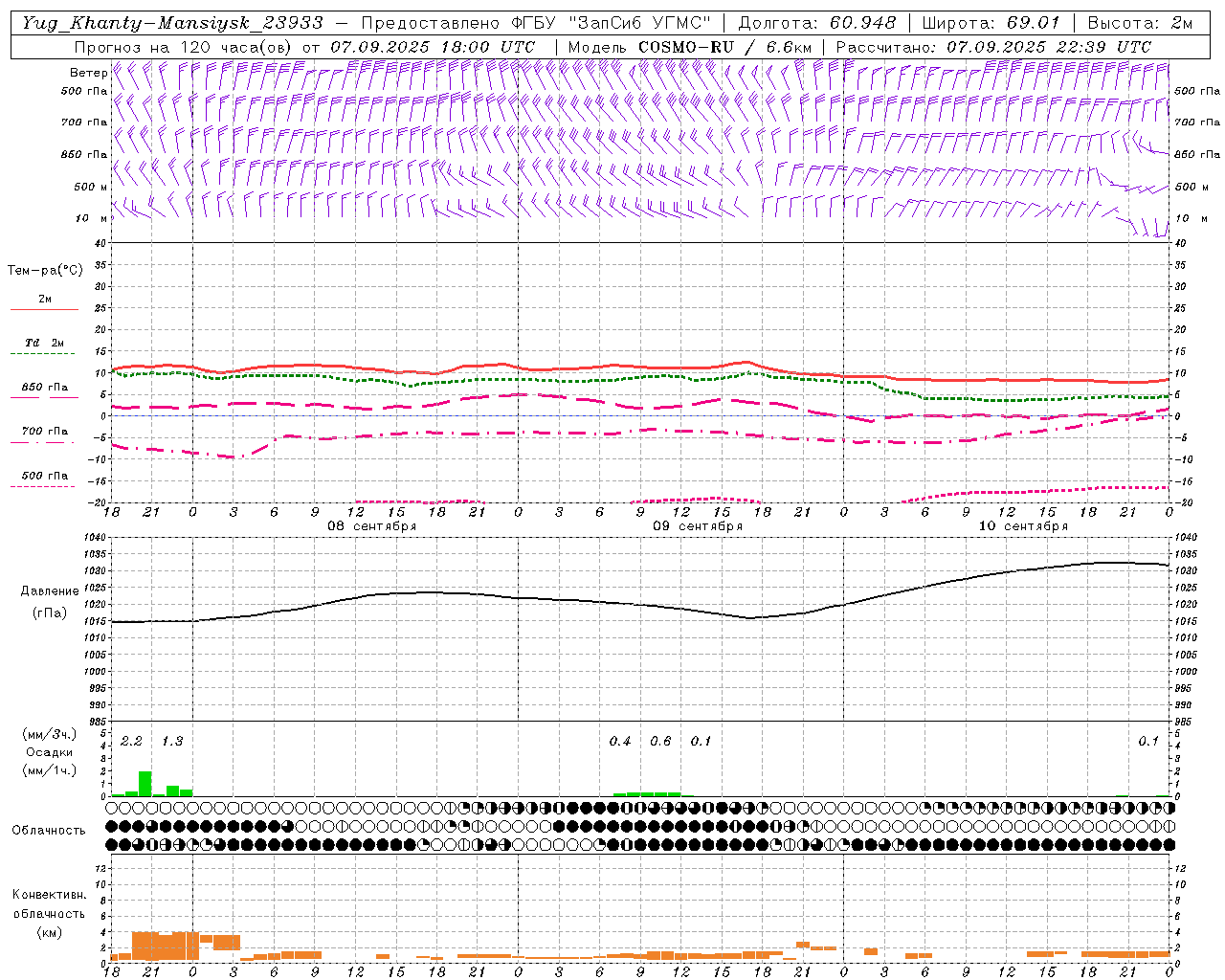Click the 'Конвективн.' convective cloud label

click(x=49, y=895)
